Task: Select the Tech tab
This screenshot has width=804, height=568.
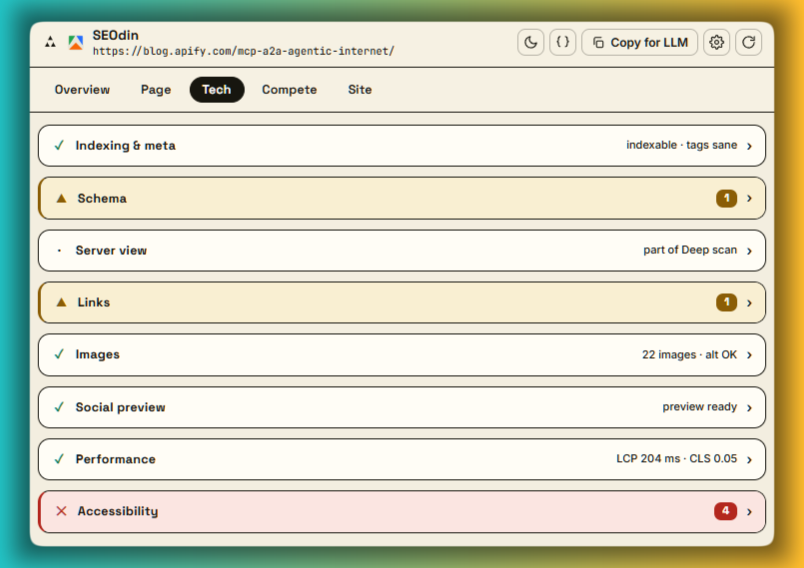Action: click(216, 90)
